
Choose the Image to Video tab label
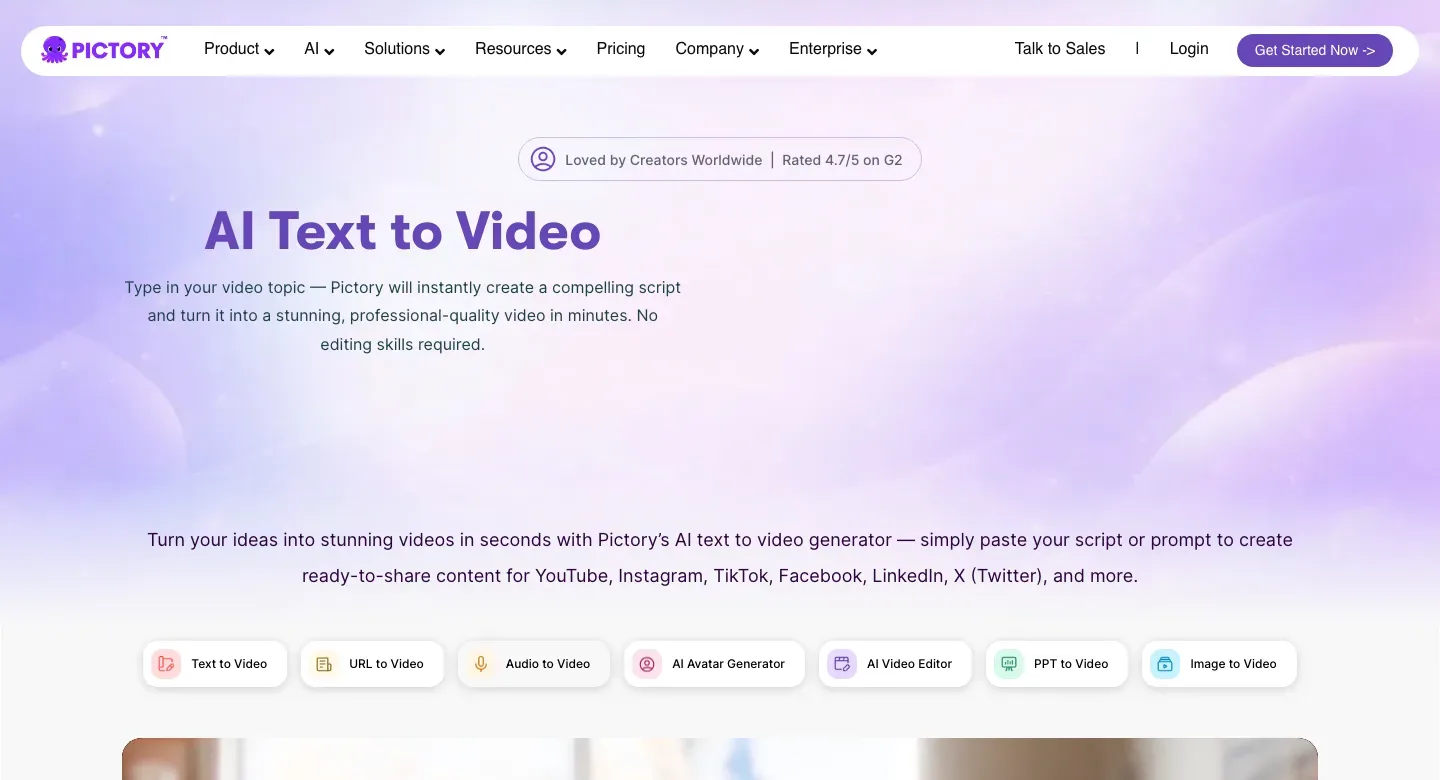click(1233, 664)
